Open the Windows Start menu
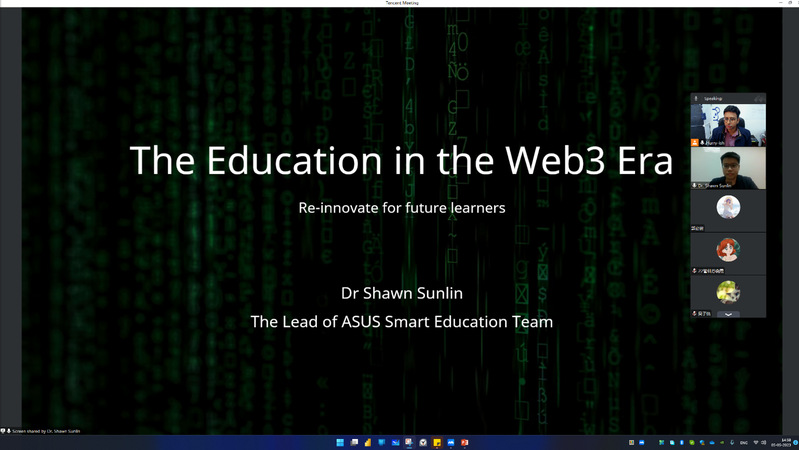 (x=340, y=442)
